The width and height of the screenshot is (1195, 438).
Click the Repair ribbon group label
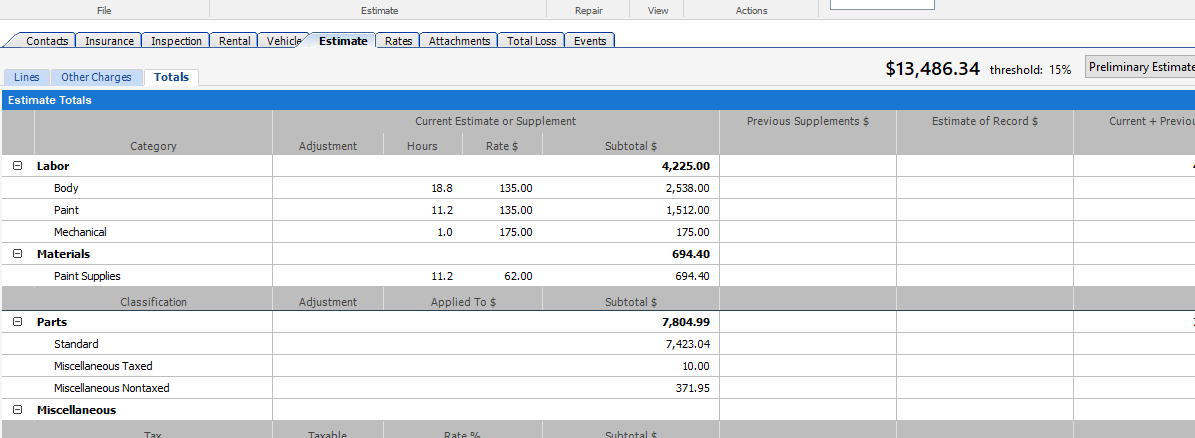589,11
